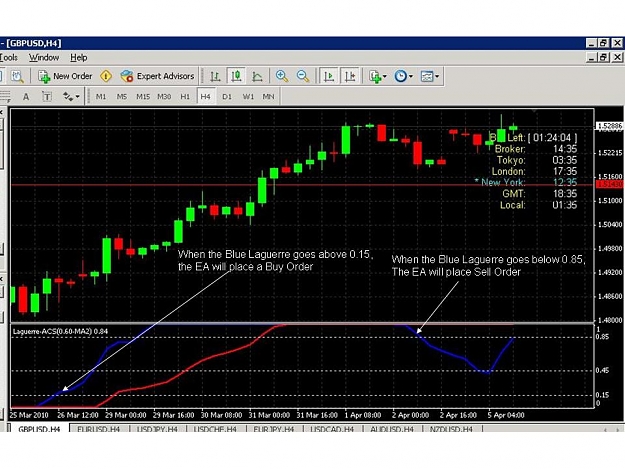Switch to H1 timeframe
Image resolution: width=625 pixels, height=469 pixels.
coord(185,96)
